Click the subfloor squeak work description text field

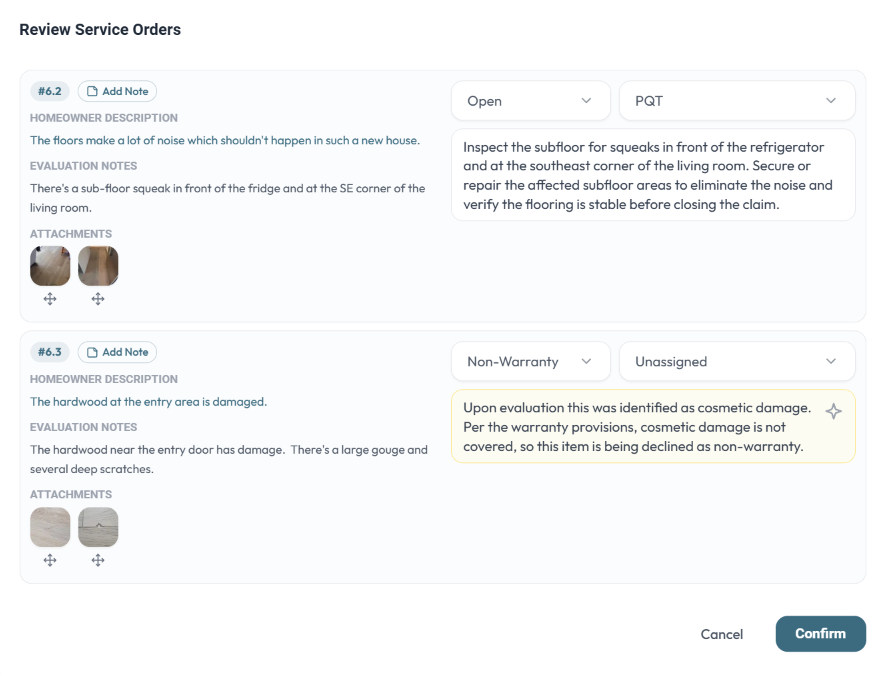653,175
